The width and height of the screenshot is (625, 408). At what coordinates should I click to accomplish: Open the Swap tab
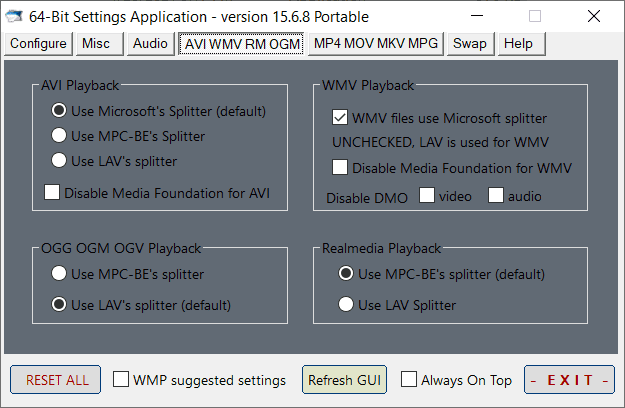click(469, 44)
